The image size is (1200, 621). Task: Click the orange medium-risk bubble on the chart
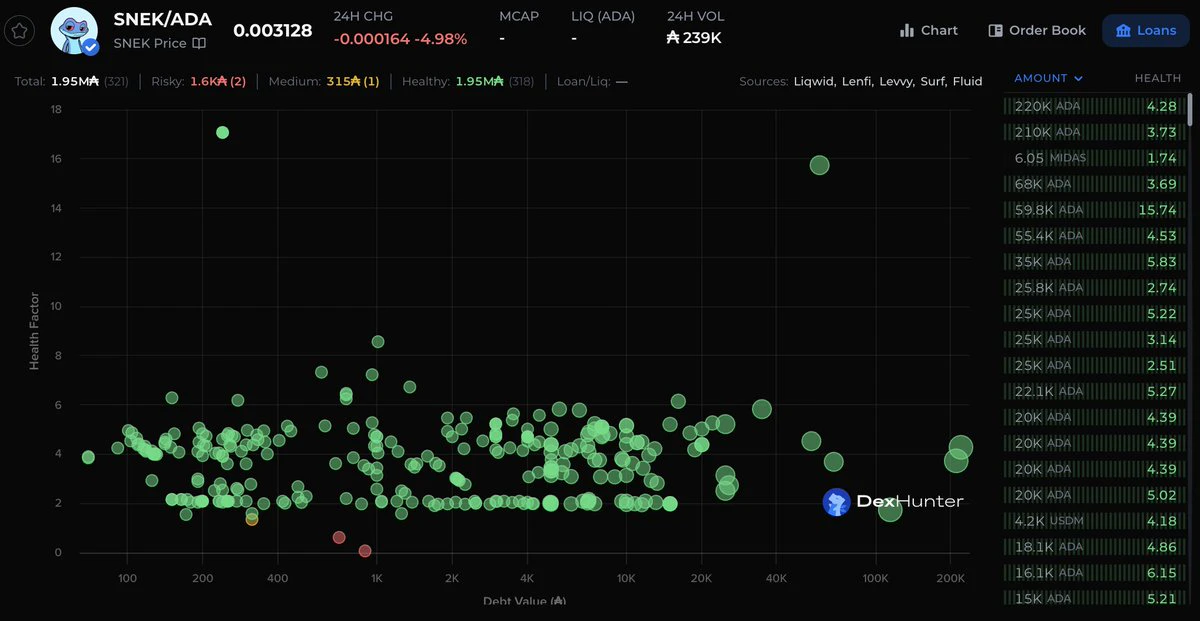[252, 518]
